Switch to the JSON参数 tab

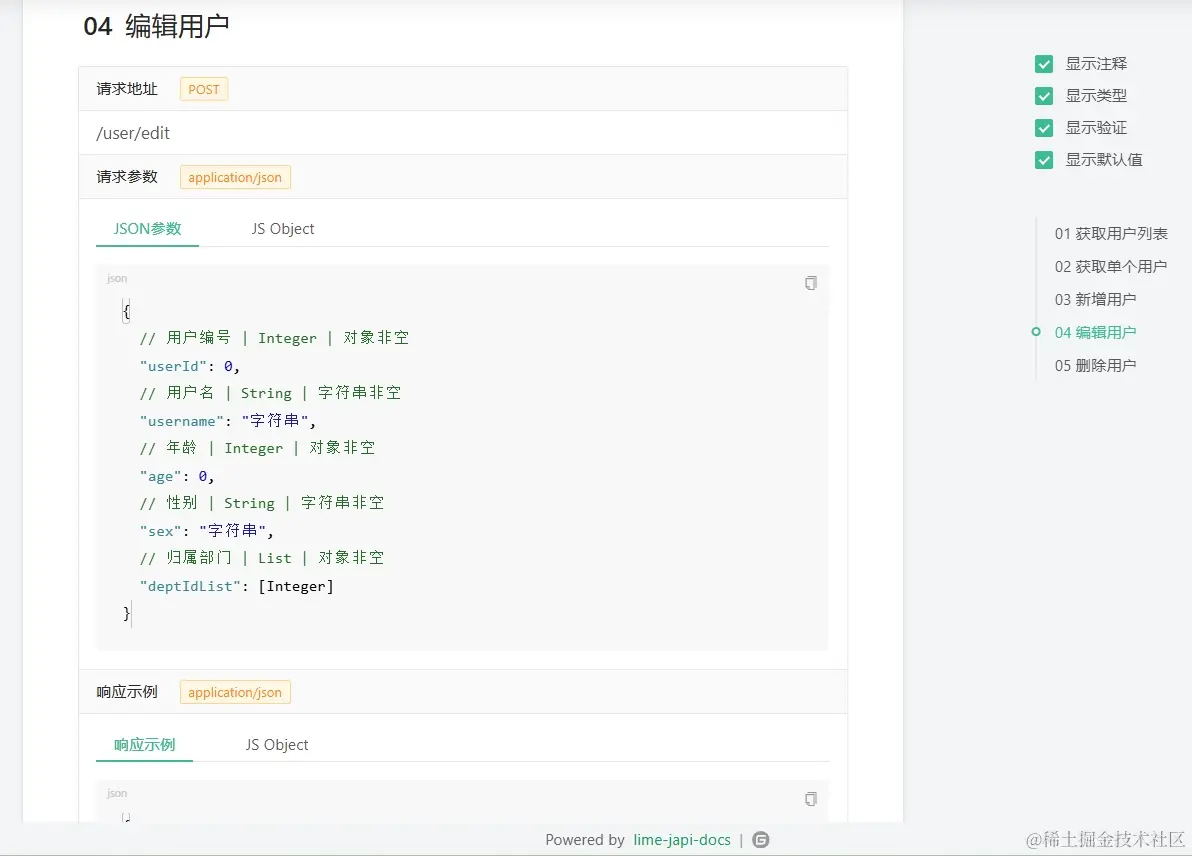(x=147, y=229)
